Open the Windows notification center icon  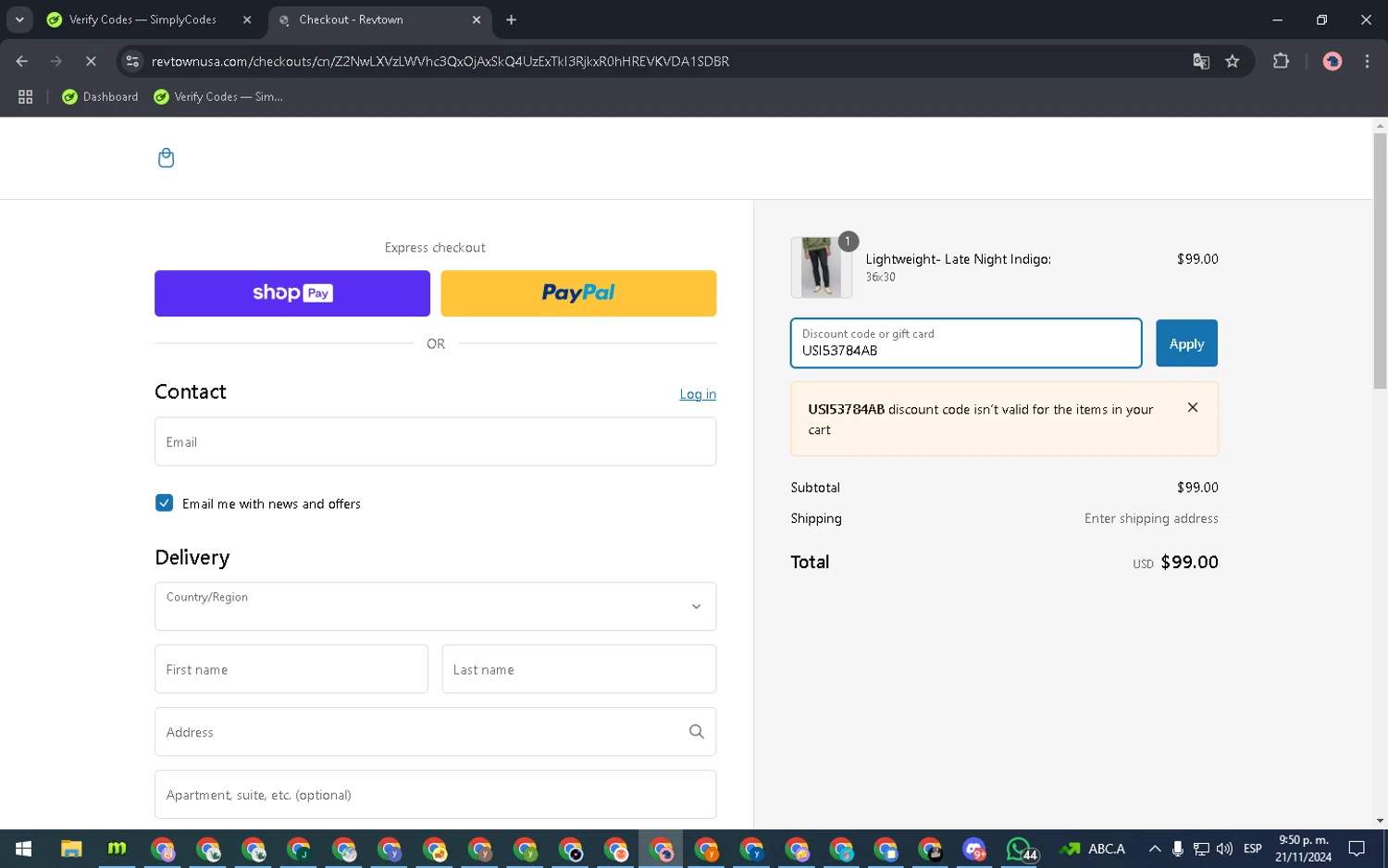pyautogui.click(x=1357, y=849)
